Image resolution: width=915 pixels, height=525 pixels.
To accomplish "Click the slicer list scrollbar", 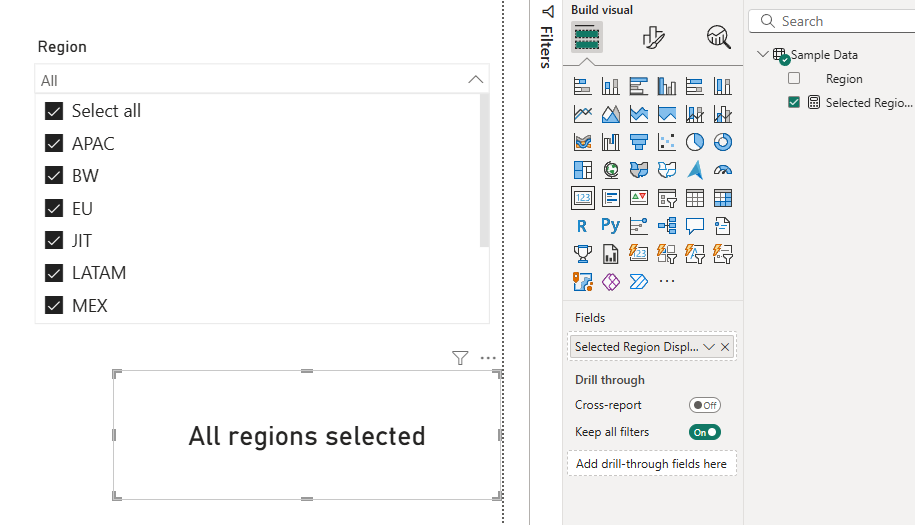I will pos(484,170).
